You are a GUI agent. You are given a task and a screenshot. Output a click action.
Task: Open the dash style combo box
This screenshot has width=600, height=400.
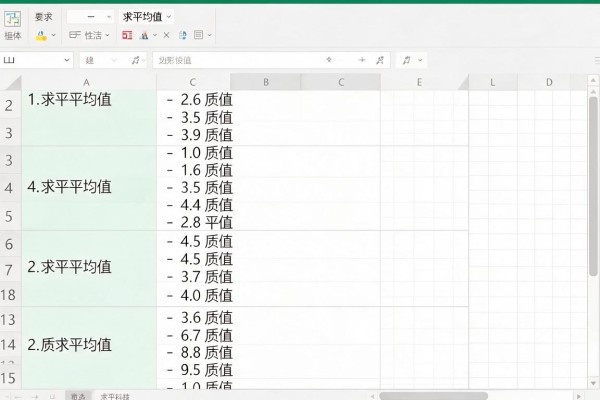point(90,17)
